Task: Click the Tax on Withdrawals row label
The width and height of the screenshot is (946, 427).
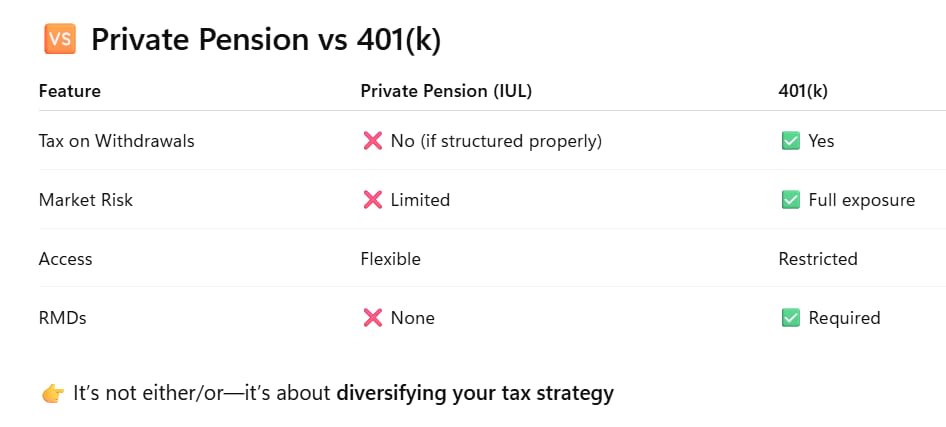Action: (x=116, y=141)
